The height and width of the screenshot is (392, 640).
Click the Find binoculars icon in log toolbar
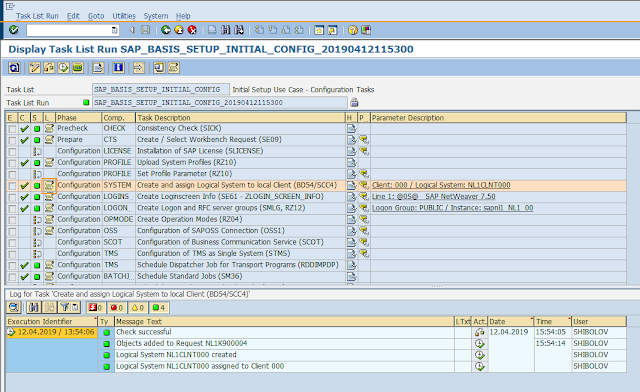point(33,307)
